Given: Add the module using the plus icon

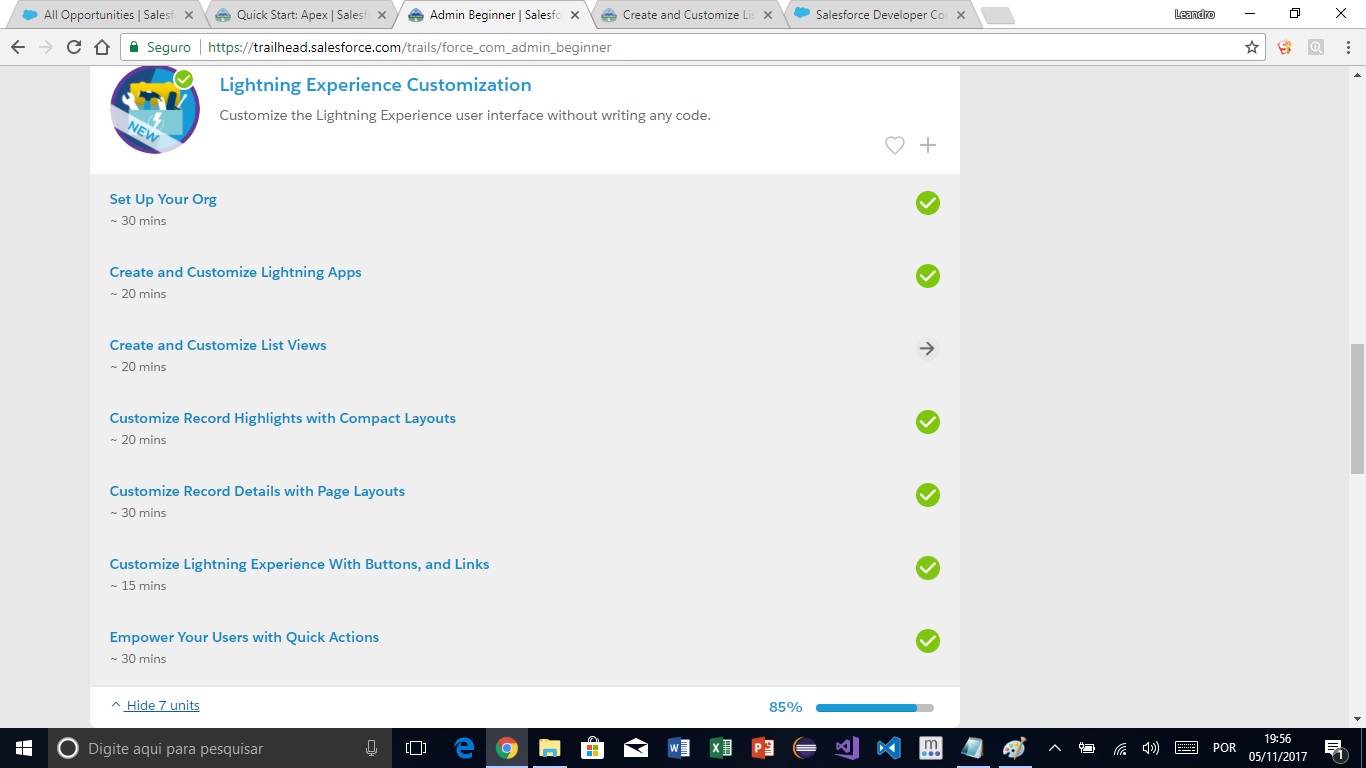Looking at the screenshot, I should pos(928,145).
